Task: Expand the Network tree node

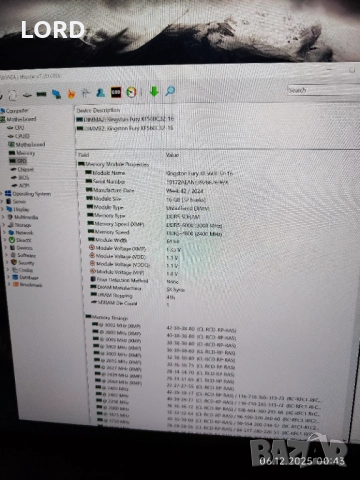Action: [4, 233]
